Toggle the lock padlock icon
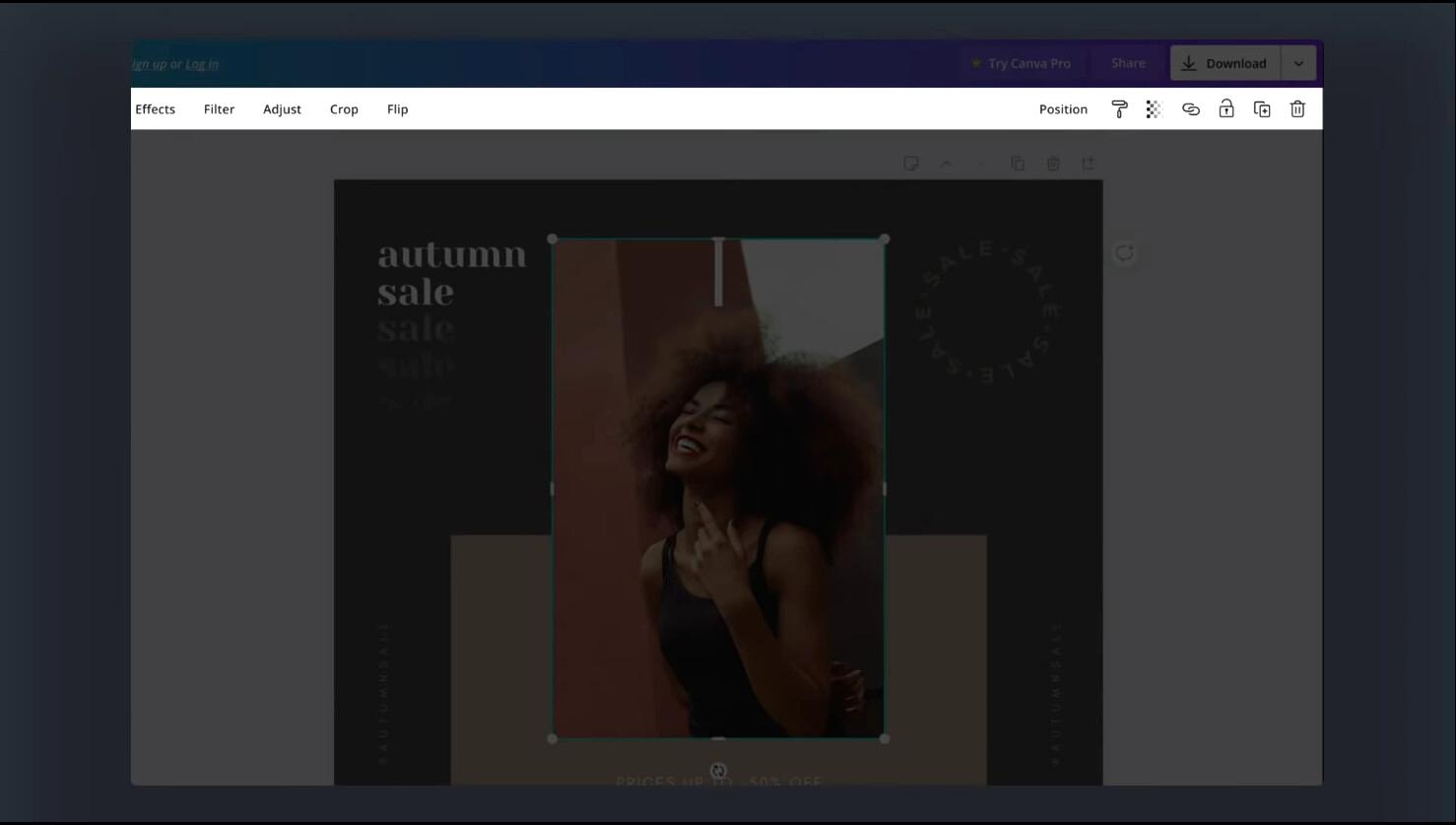 1226,109
